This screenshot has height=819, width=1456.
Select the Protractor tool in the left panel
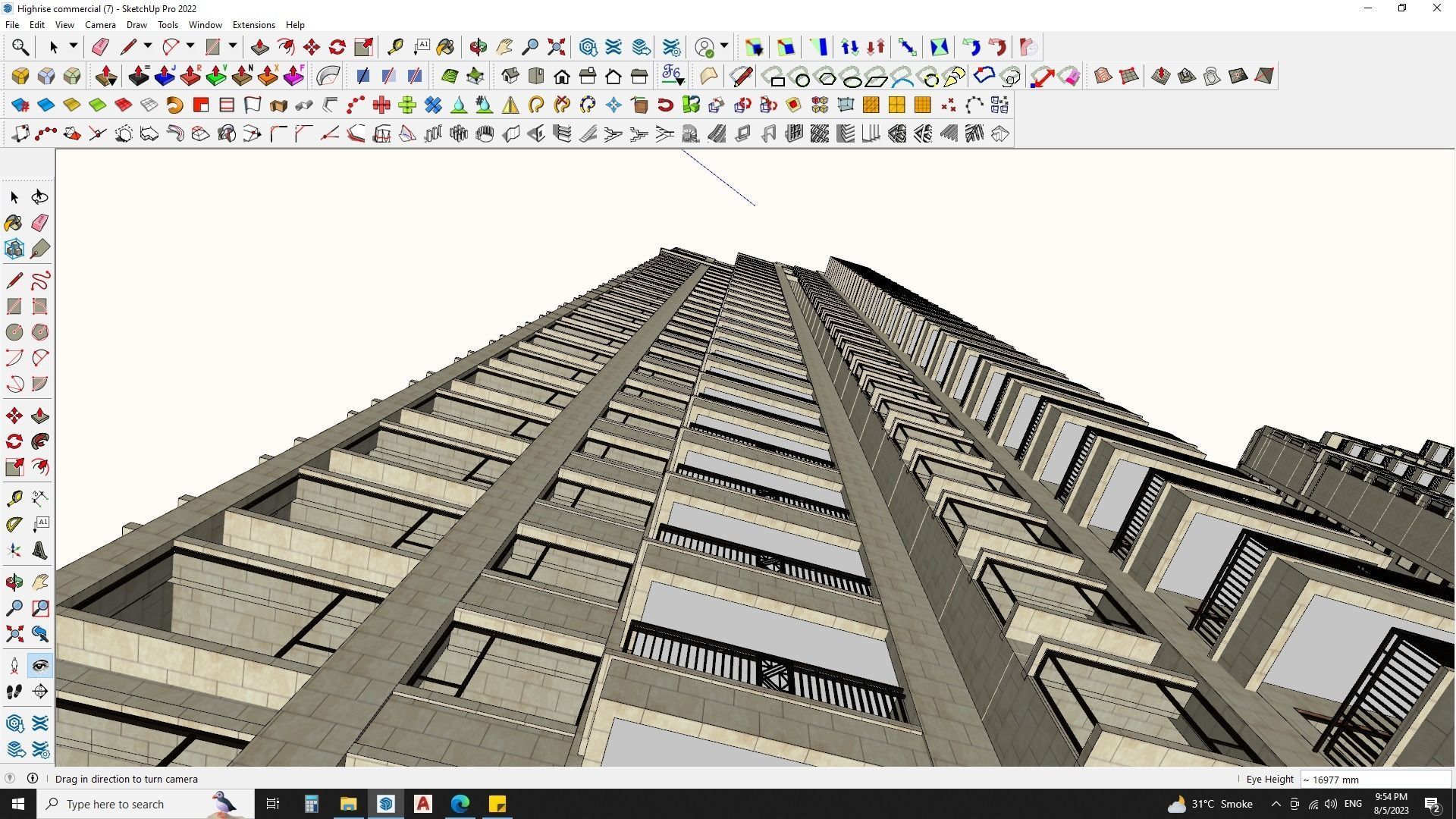click(14, 524)
